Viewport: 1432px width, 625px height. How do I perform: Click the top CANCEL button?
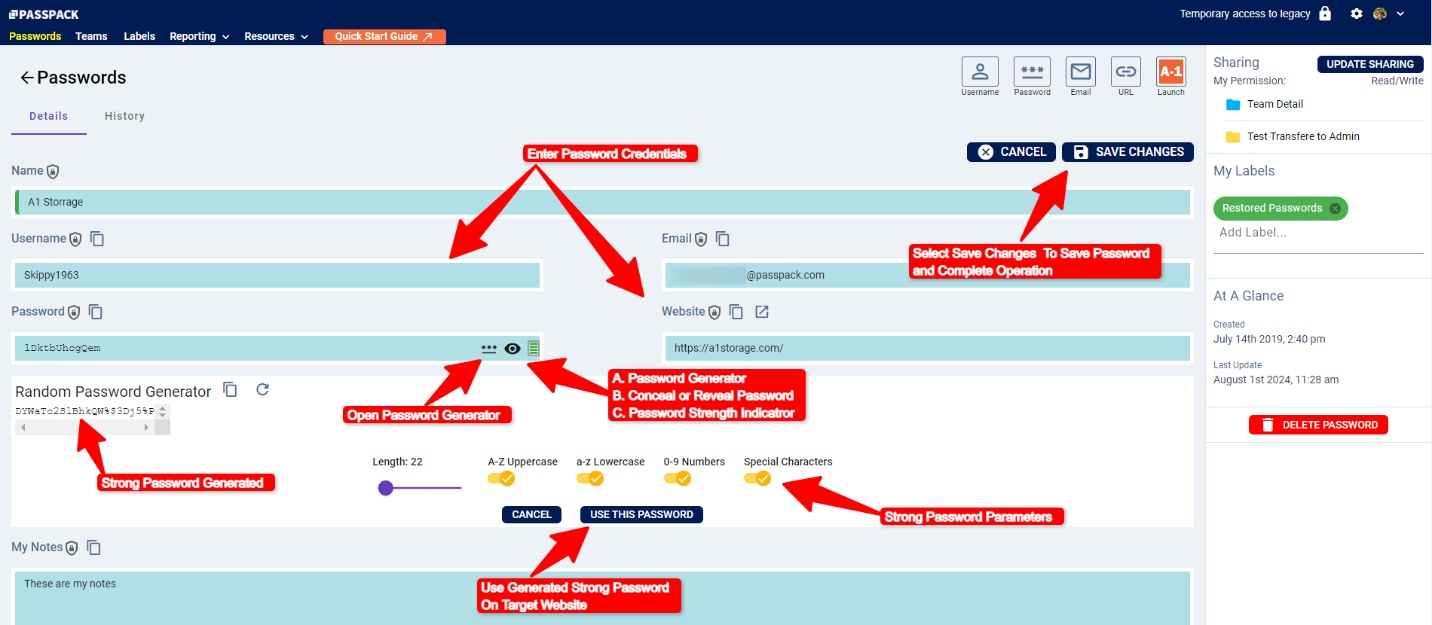click(x=1011, y=152)
